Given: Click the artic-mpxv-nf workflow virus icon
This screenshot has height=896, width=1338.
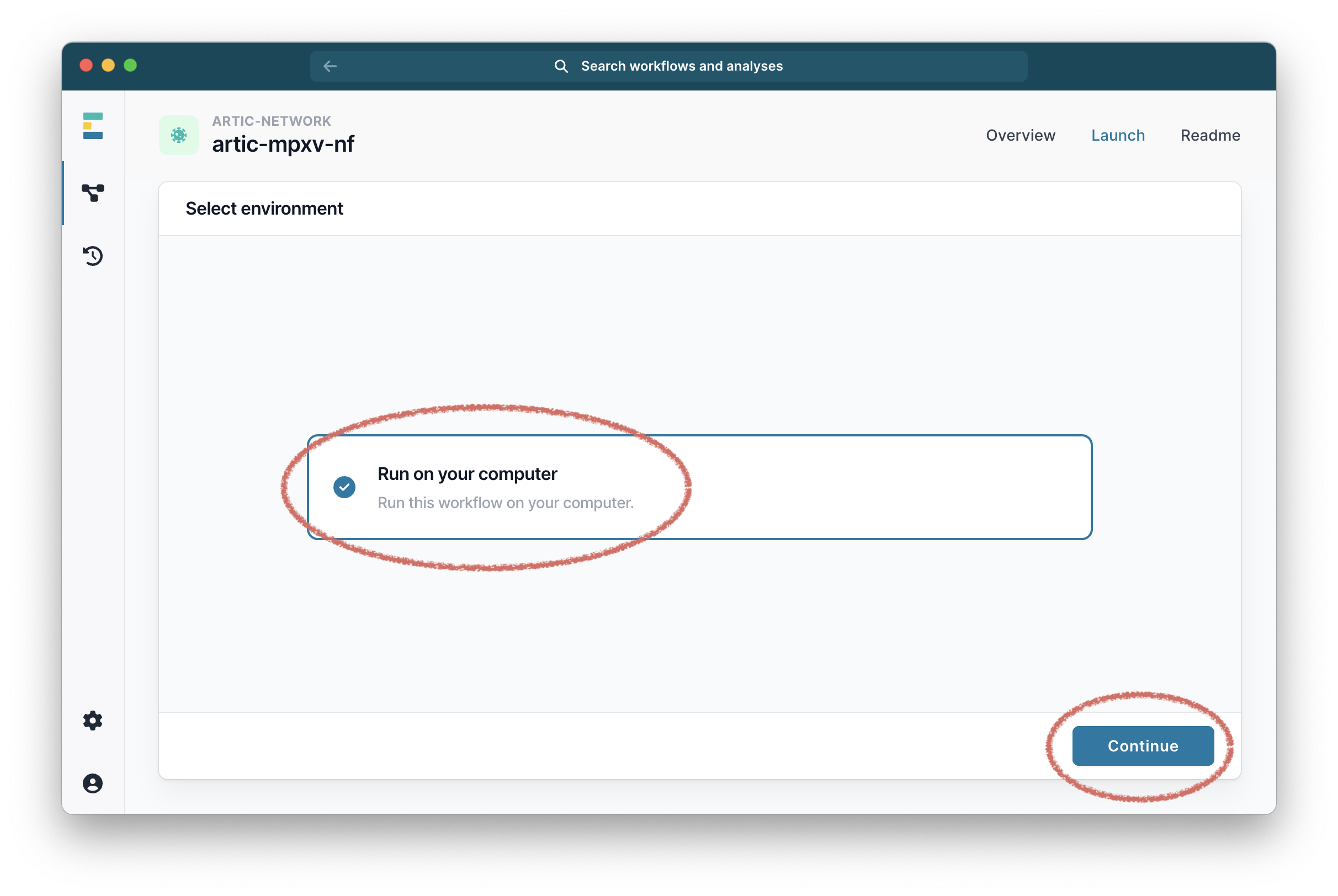Looking at the screenshot, I should 179,135.
